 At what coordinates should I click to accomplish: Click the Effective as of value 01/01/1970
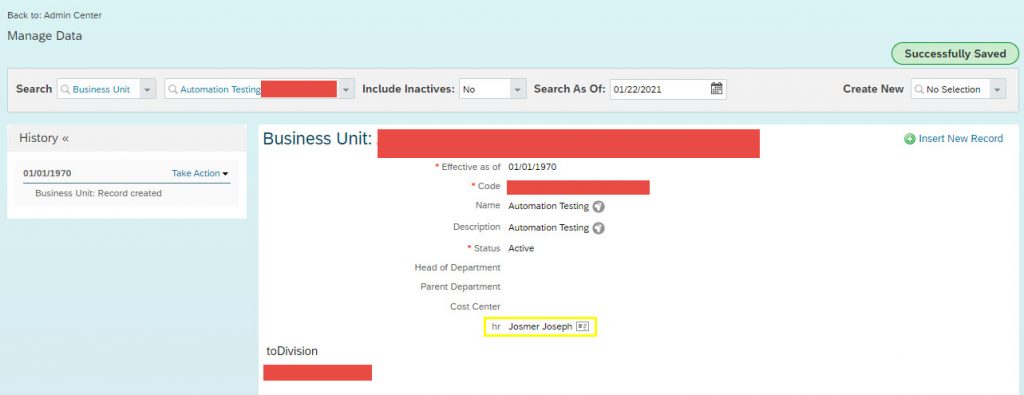pyautogui.click(x=532, y=166)
